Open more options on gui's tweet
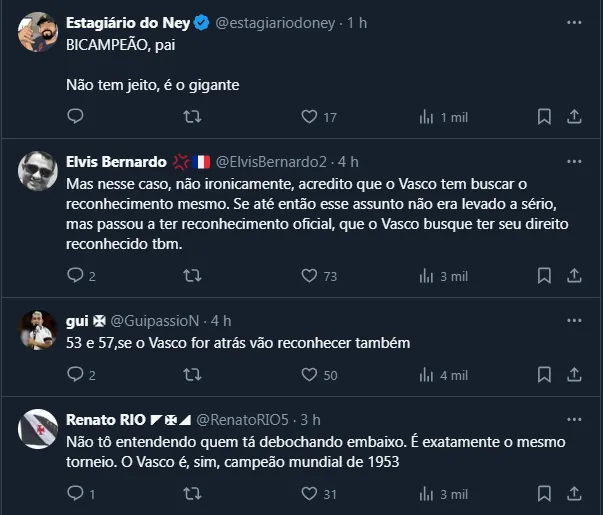Screen dimensions: 603x515 574,320
